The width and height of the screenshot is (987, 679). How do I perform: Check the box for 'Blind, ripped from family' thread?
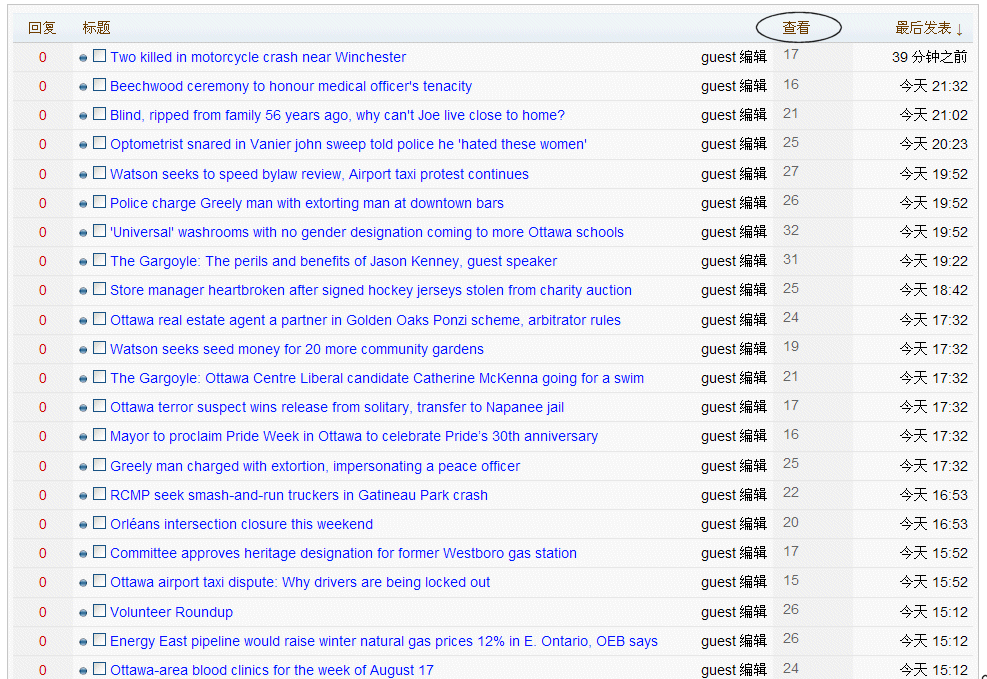(x=99, y=114)
